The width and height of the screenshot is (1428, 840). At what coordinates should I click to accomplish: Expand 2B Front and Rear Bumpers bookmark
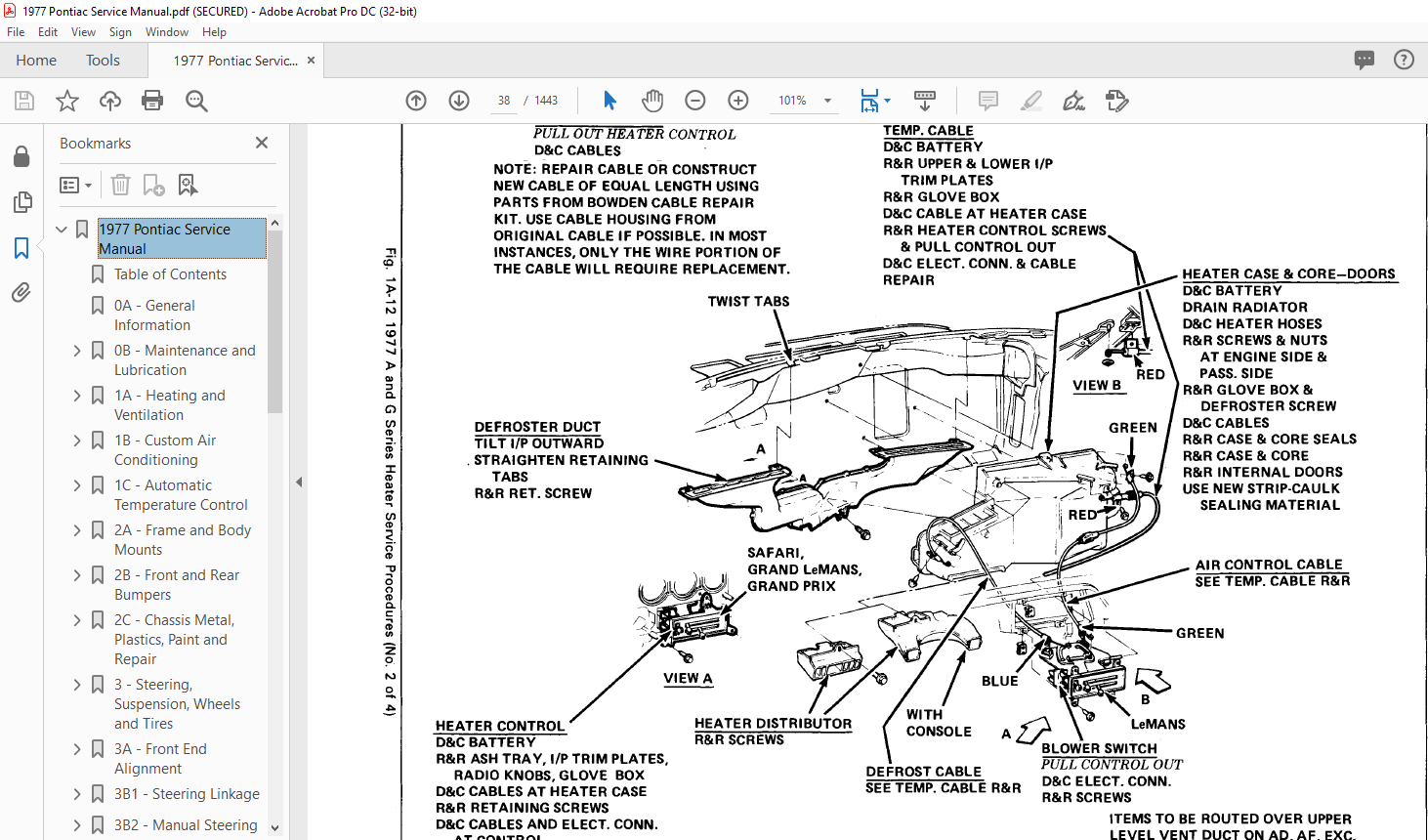click(x=77, y=575)
